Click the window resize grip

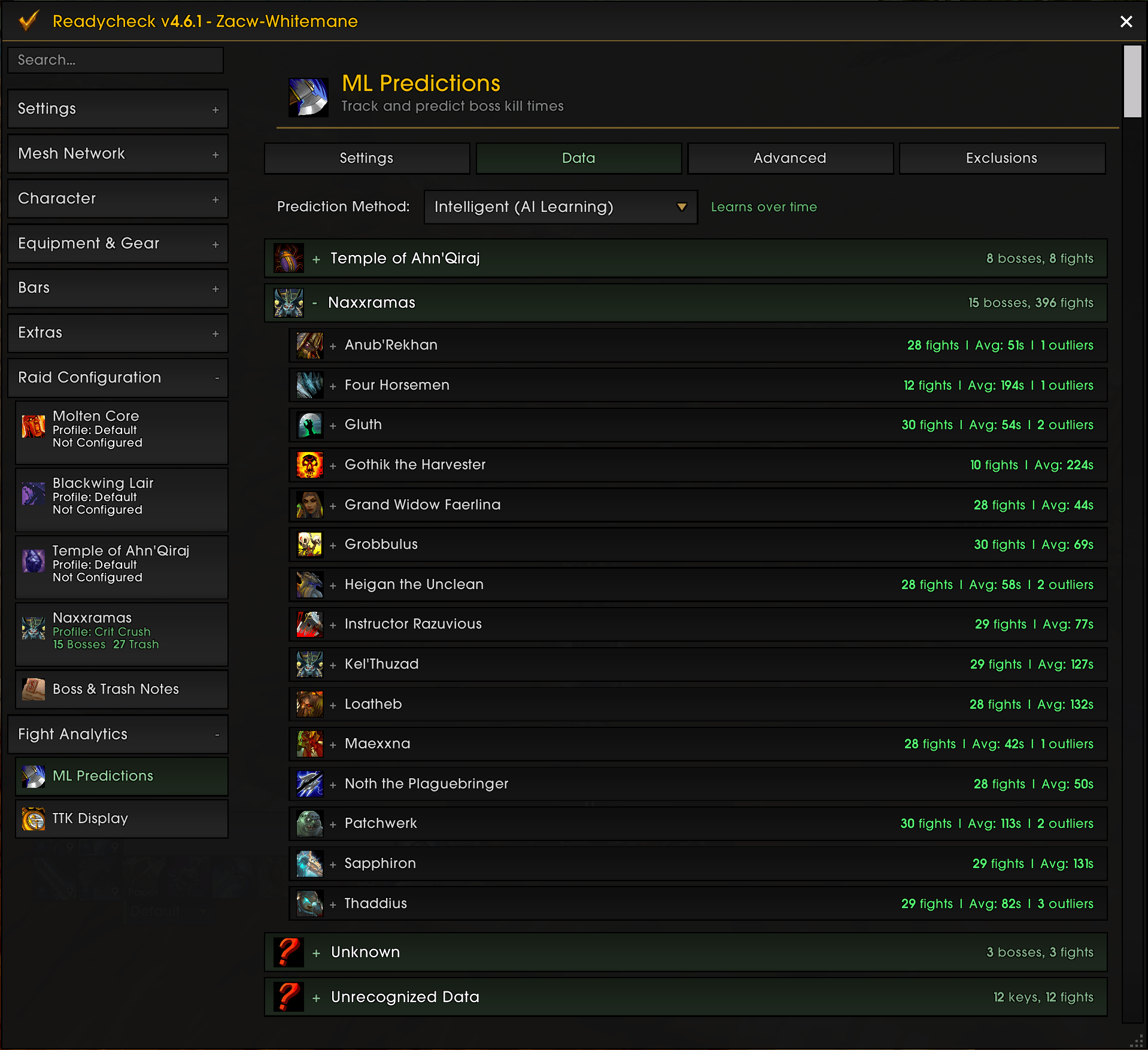click(1135, 1041)
